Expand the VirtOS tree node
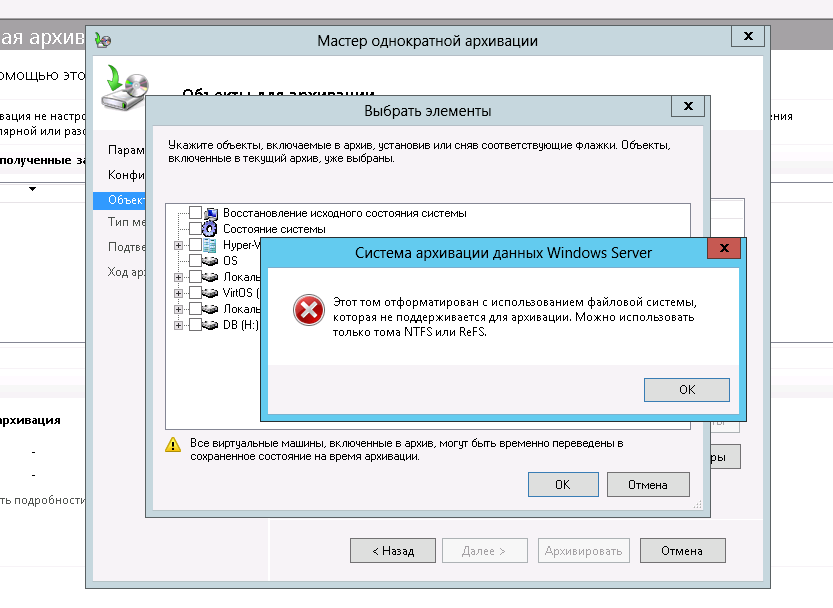Viewport: 833px width, 608px height. click(178, 293)
